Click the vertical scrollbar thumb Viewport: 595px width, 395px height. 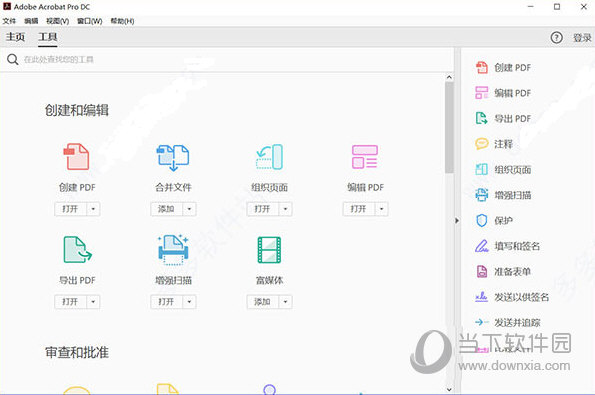449,127
